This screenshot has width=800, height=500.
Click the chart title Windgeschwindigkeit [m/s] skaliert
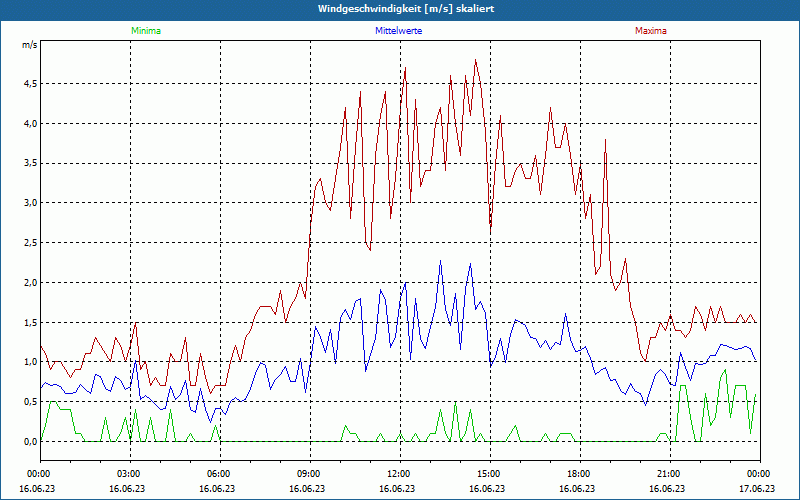tap(406, 9)
